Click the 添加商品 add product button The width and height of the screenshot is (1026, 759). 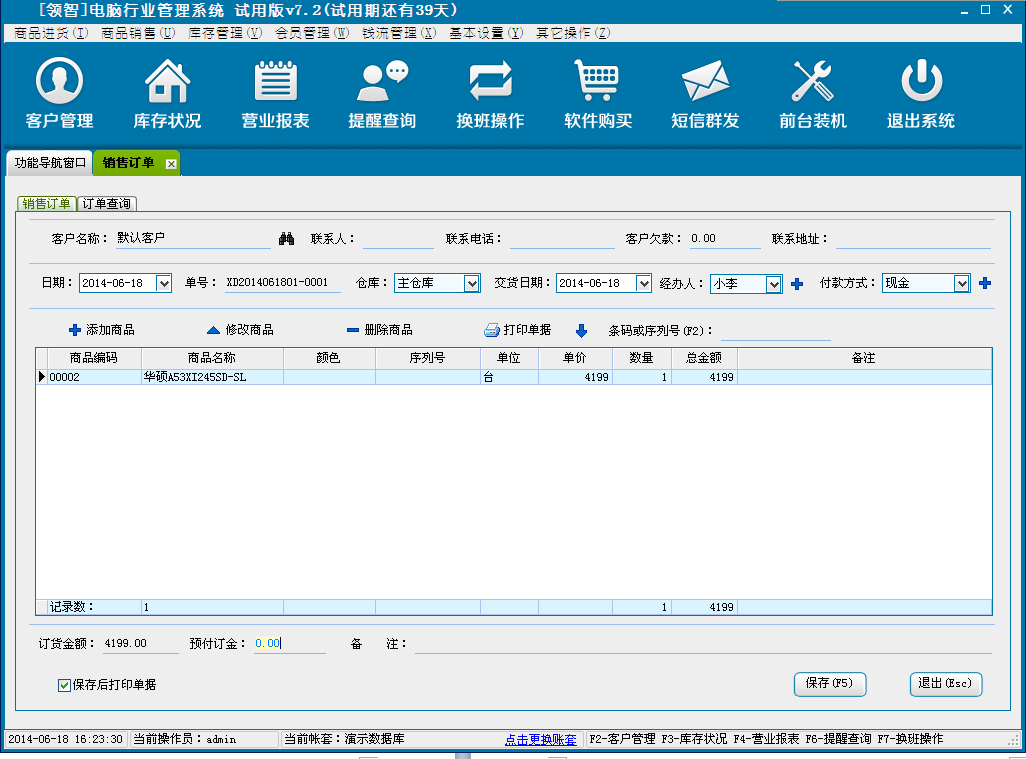pos(101,330)
